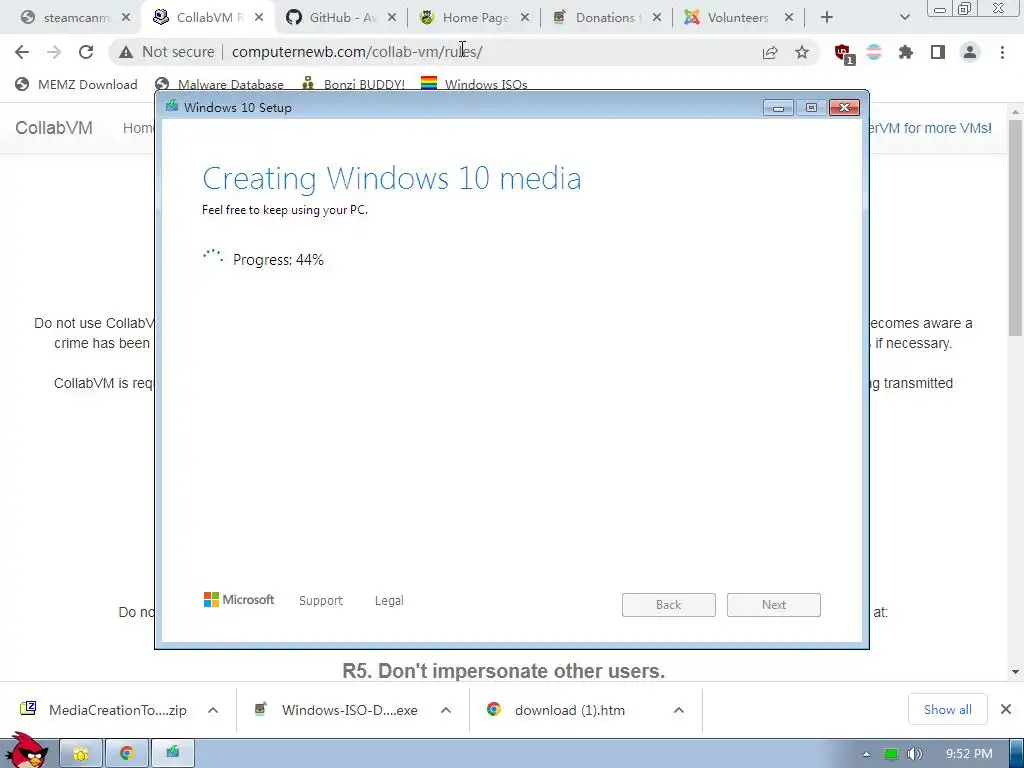The image size is (1024, 768).
Task: Click Windows Setup taskbar icon
Action: click(172, 754)
